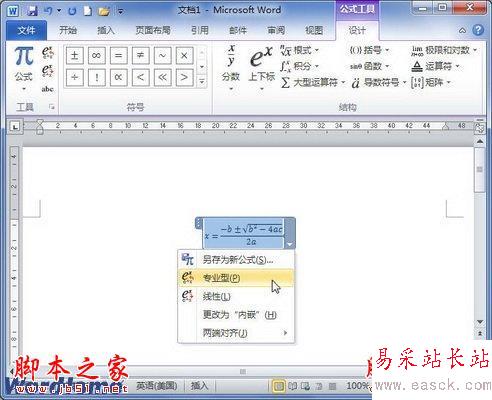
Task: Click the Redo button in quick access toolbar
Action: (x=72, y=11)
